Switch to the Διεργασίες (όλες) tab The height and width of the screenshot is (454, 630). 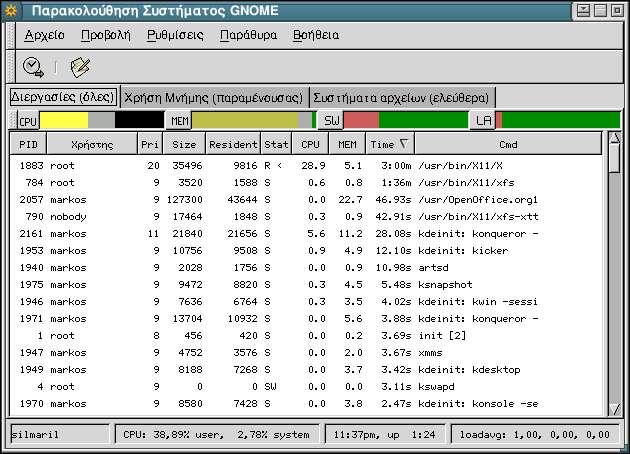click(x=63, y=97)
